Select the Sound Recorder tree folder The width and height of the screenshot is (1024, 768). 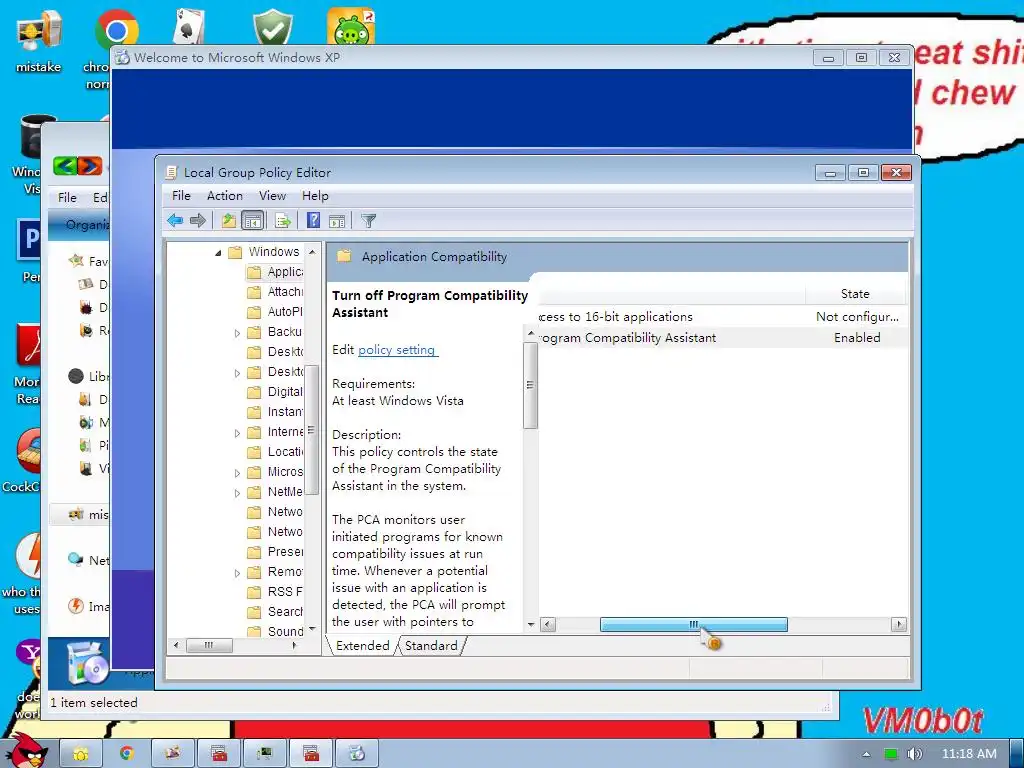tap(275, 632)
